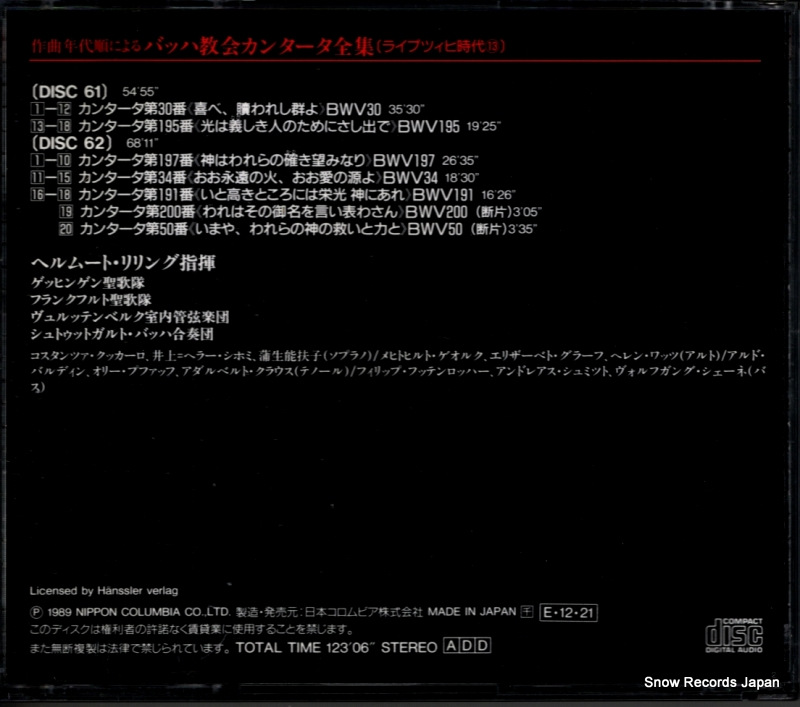Select the DISC 61 heading
Viewport: 800px width, 707px height.
click(70, 92)
